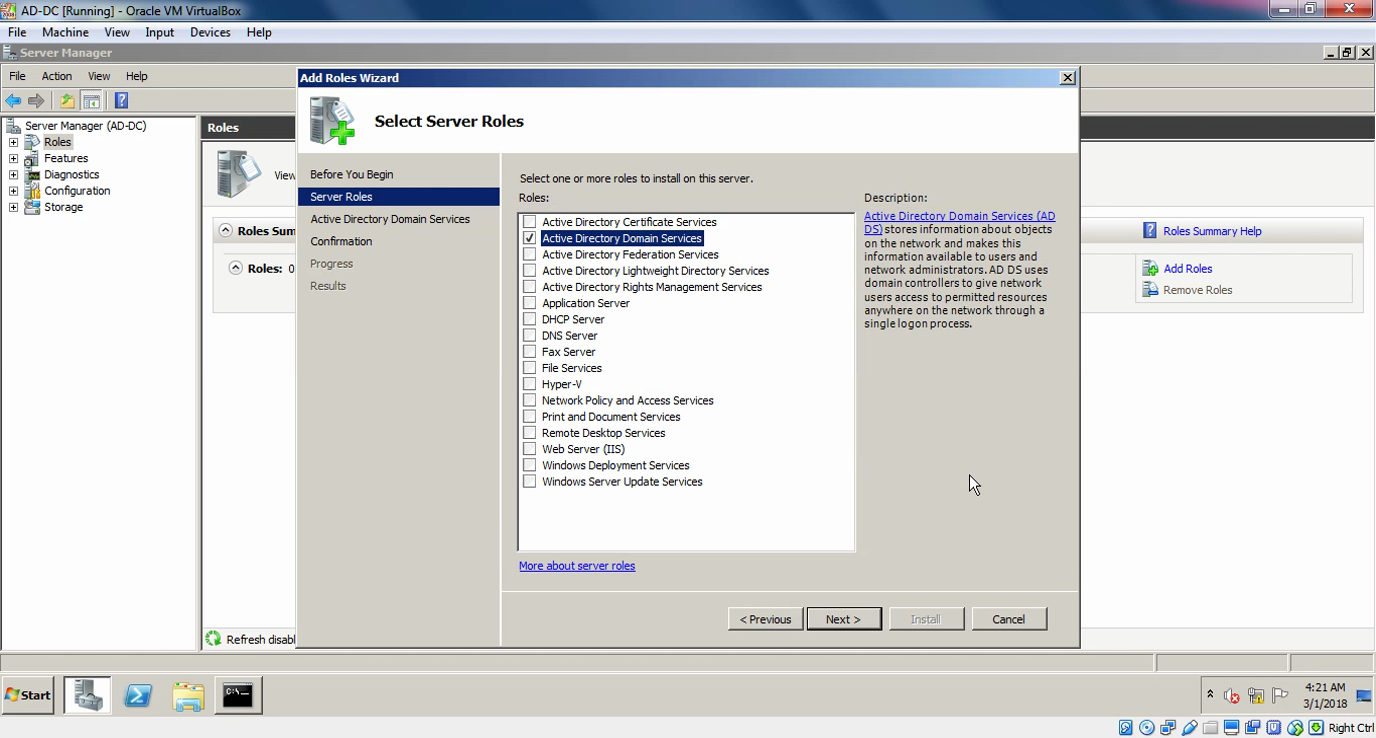The width and height of the screenshot is (1376, 738).
Task: Open the Command Prompt taskbar icon
Action: 238,695
